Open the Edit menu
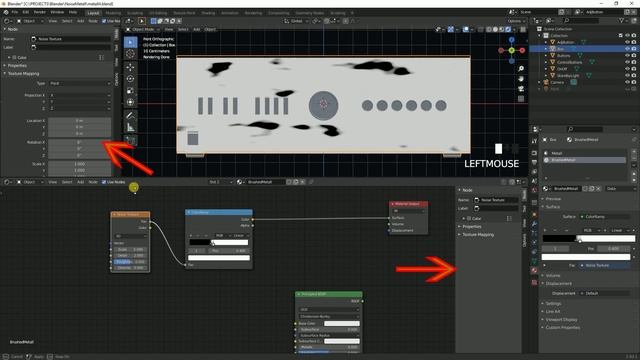The width and height of the screenshot is (640, 360). pos(26,12)
